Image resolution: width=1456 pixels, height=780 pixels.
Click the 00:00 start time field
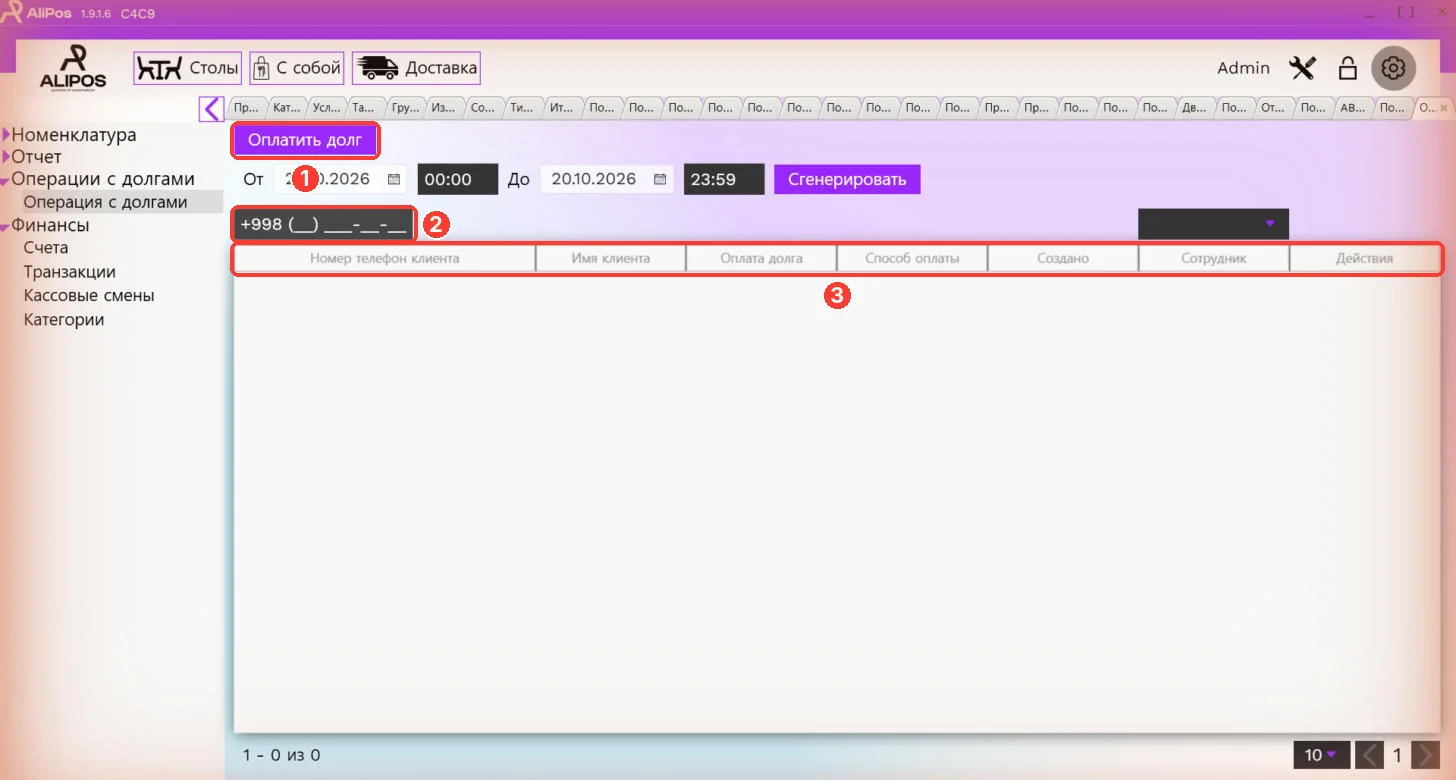[x=457, y=179]
